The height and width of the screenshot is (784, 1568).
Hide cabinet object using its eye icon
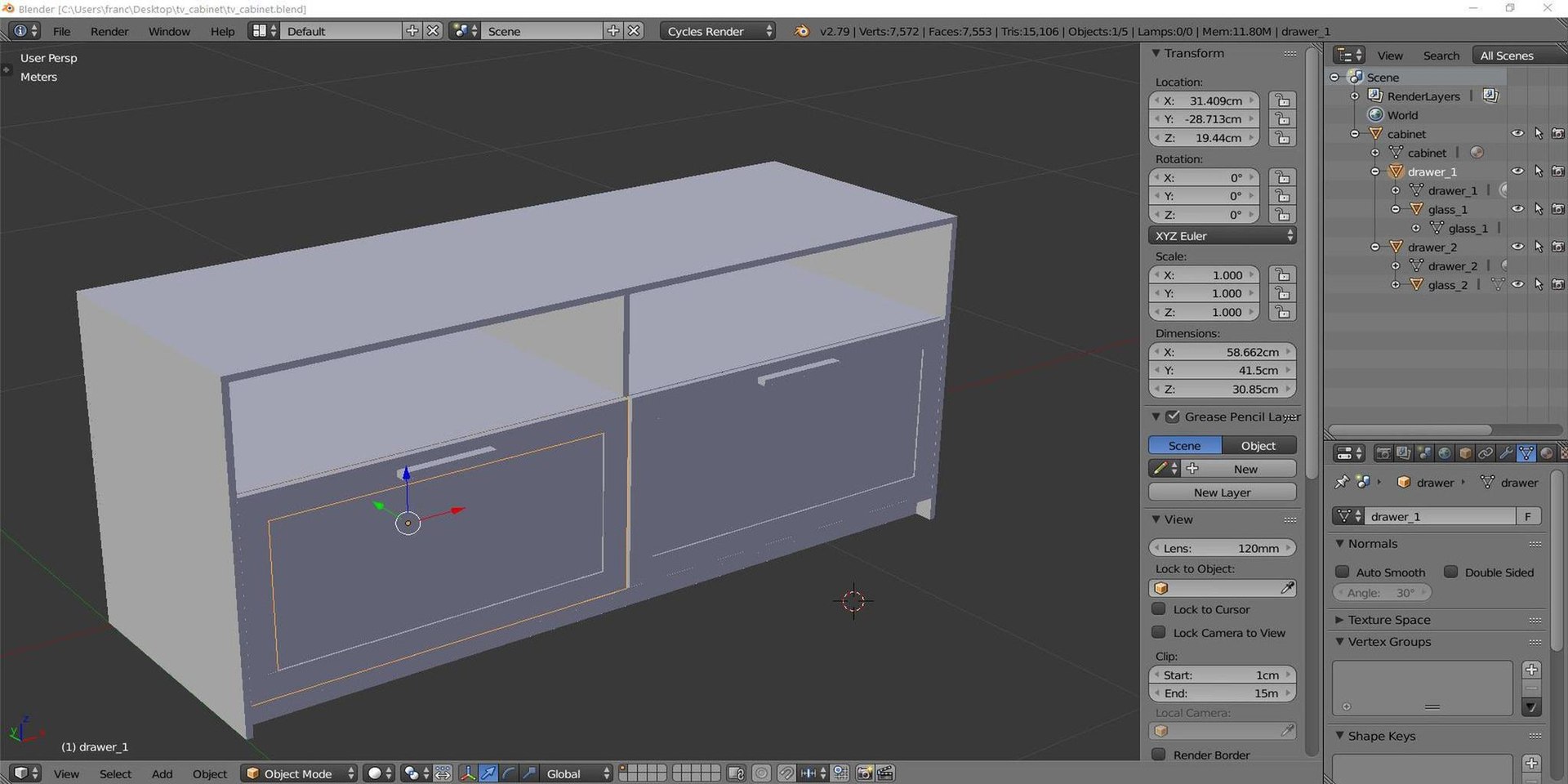[x=1517, y=134]
